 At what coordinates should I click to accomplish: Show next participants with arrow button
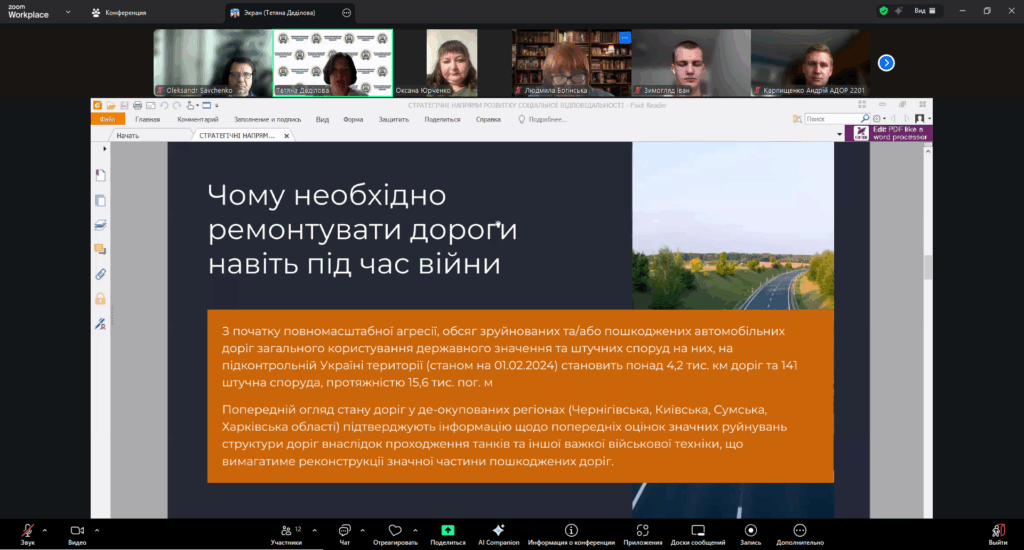tap(886, 63)
